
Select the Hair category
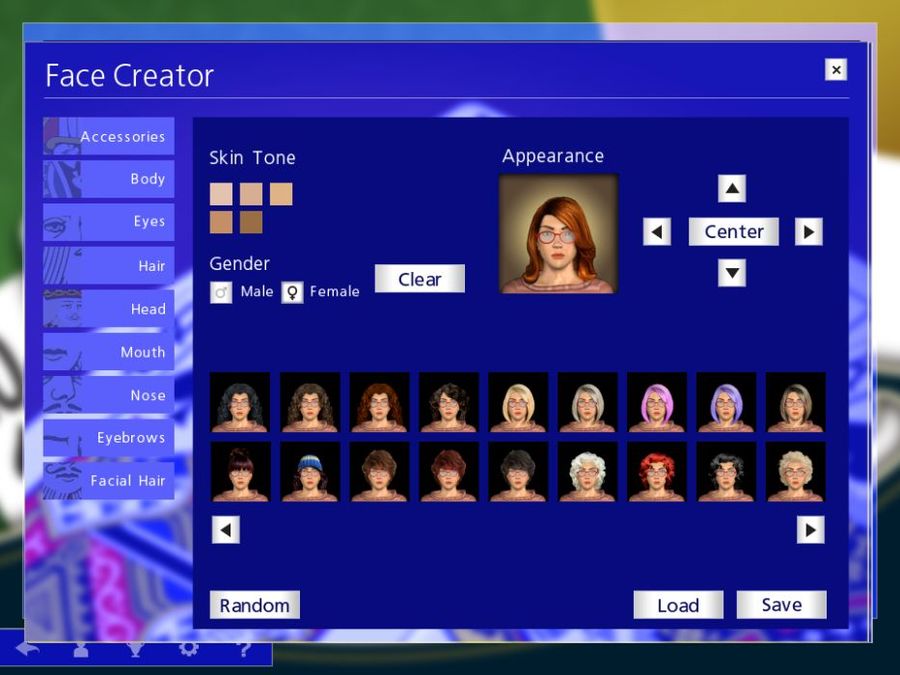tap(108, 265)
